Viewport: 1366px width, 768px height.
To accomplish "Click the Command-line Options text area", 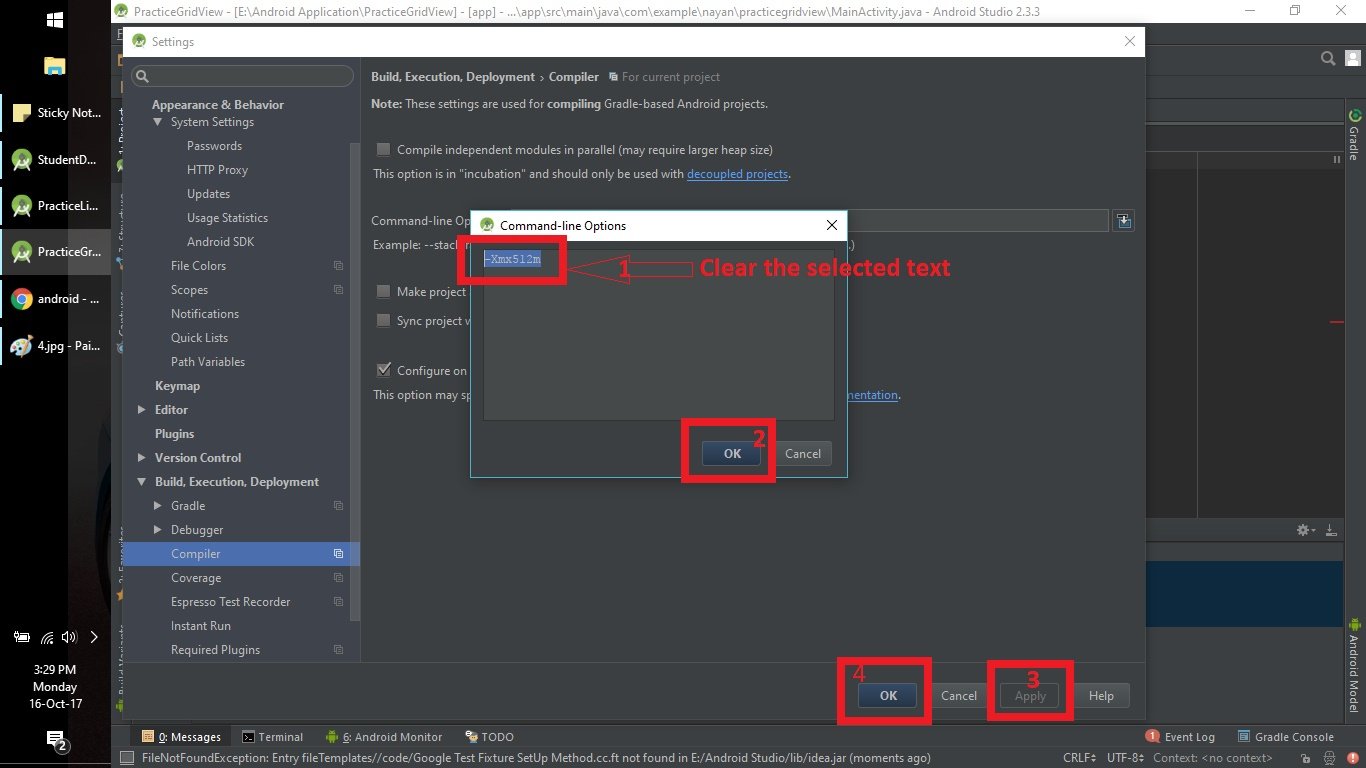I will tap(658, 335).
